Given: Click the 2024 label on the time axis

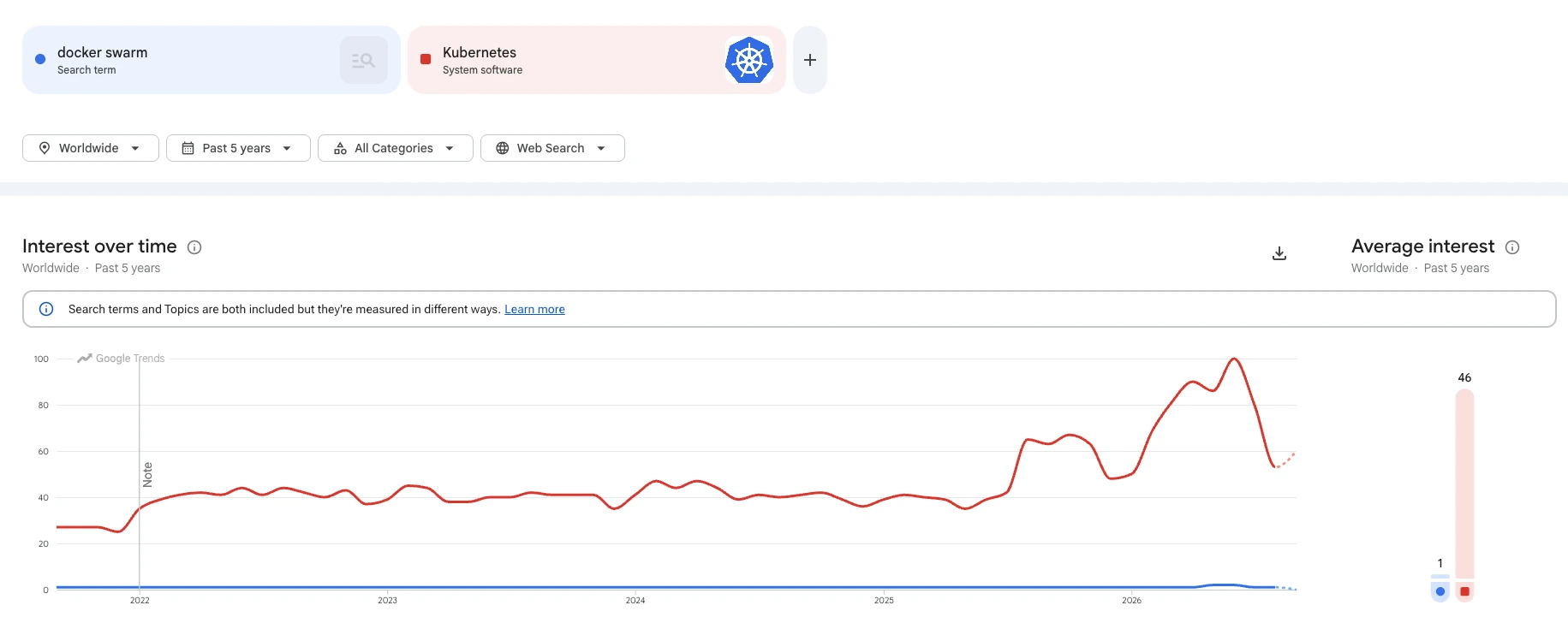Looking at the screenshot, I should (x=635, y=601).
